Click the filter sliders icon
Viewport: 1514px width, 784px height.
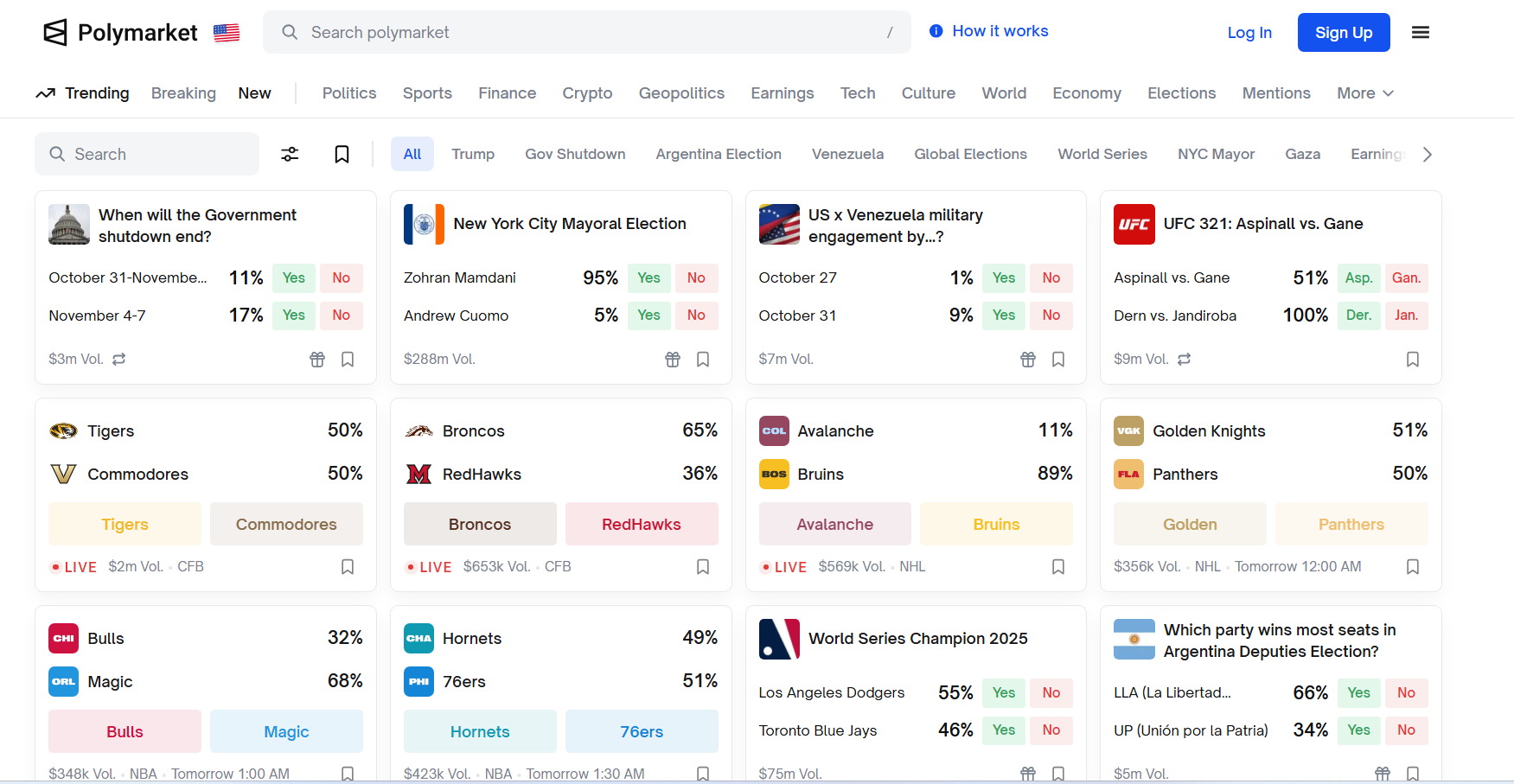[290, 154]
